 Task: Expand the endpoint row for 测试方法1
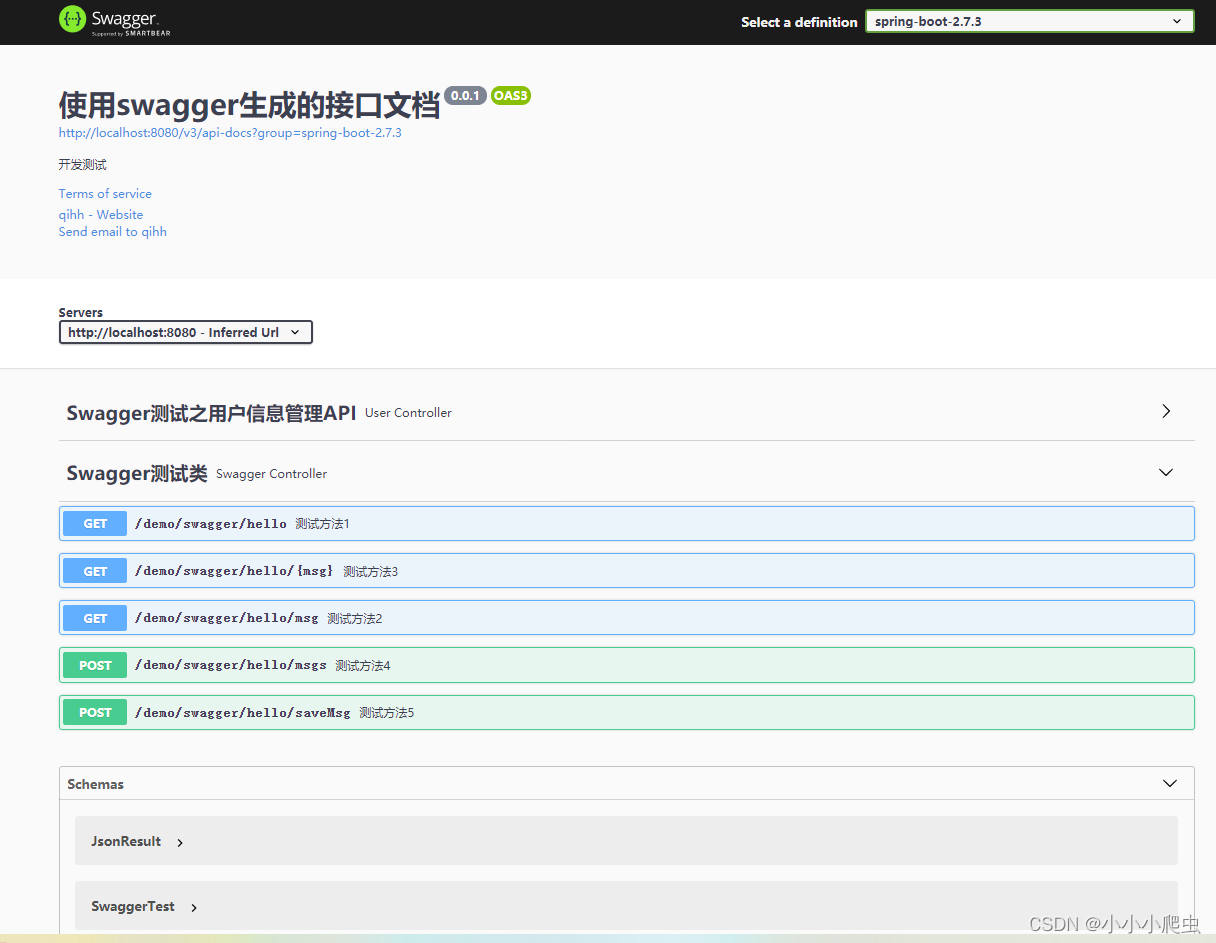(600, 523)
